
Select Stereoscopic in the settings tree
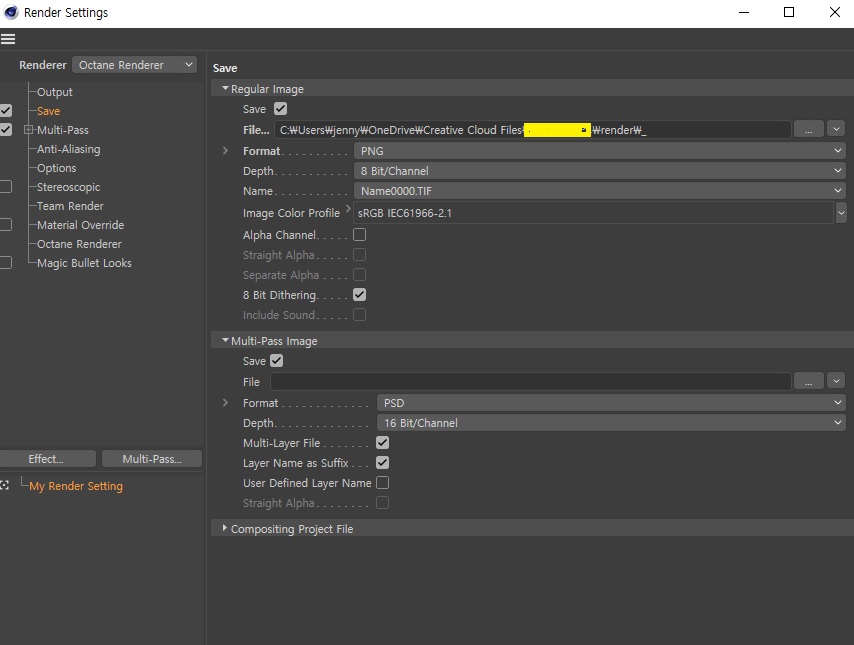click(x=69, y=187)
